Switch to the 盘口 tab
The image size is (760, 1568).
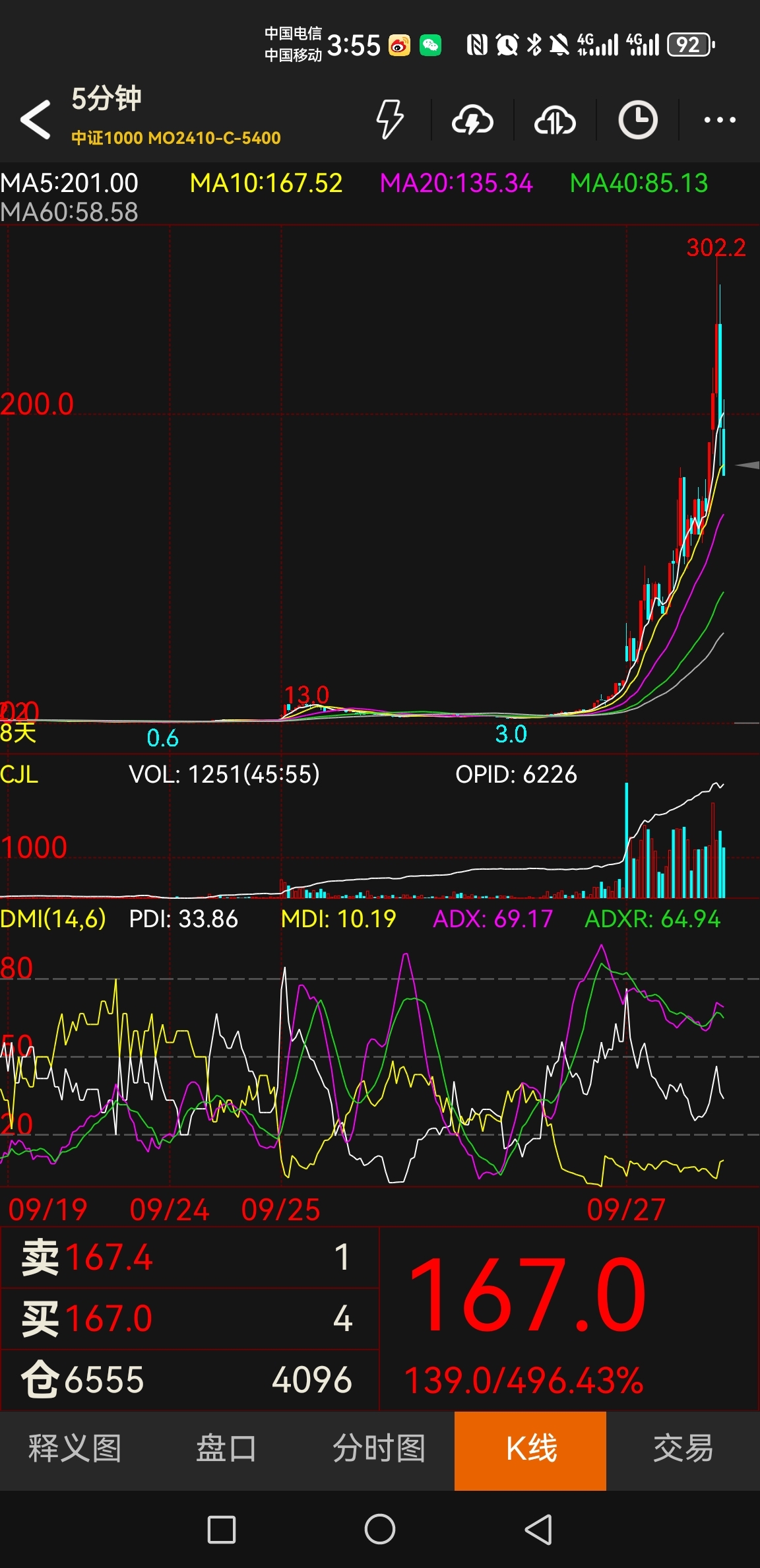click(226, 1449)
